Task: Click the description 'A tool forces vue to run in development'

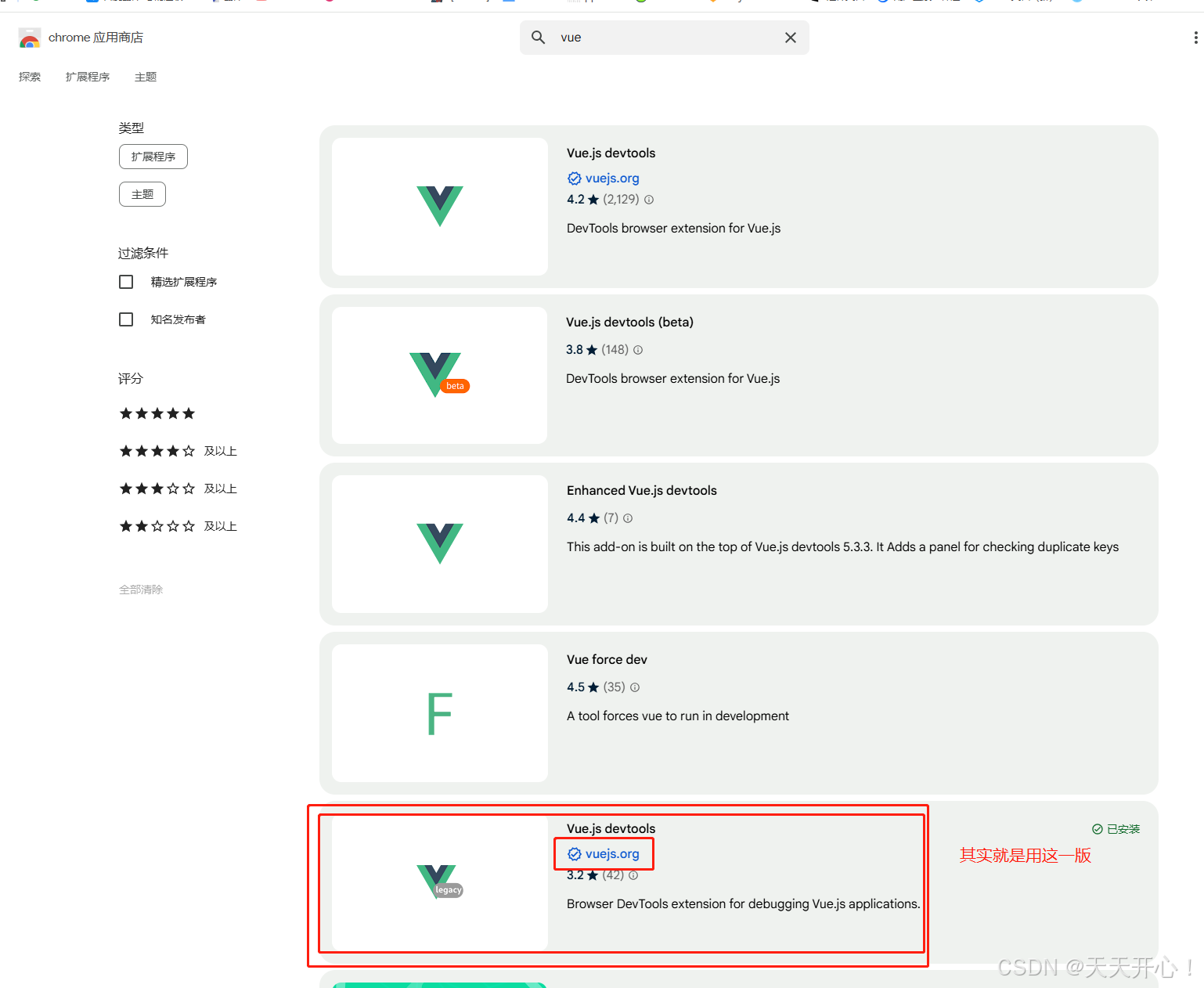Action: (678, 716)
